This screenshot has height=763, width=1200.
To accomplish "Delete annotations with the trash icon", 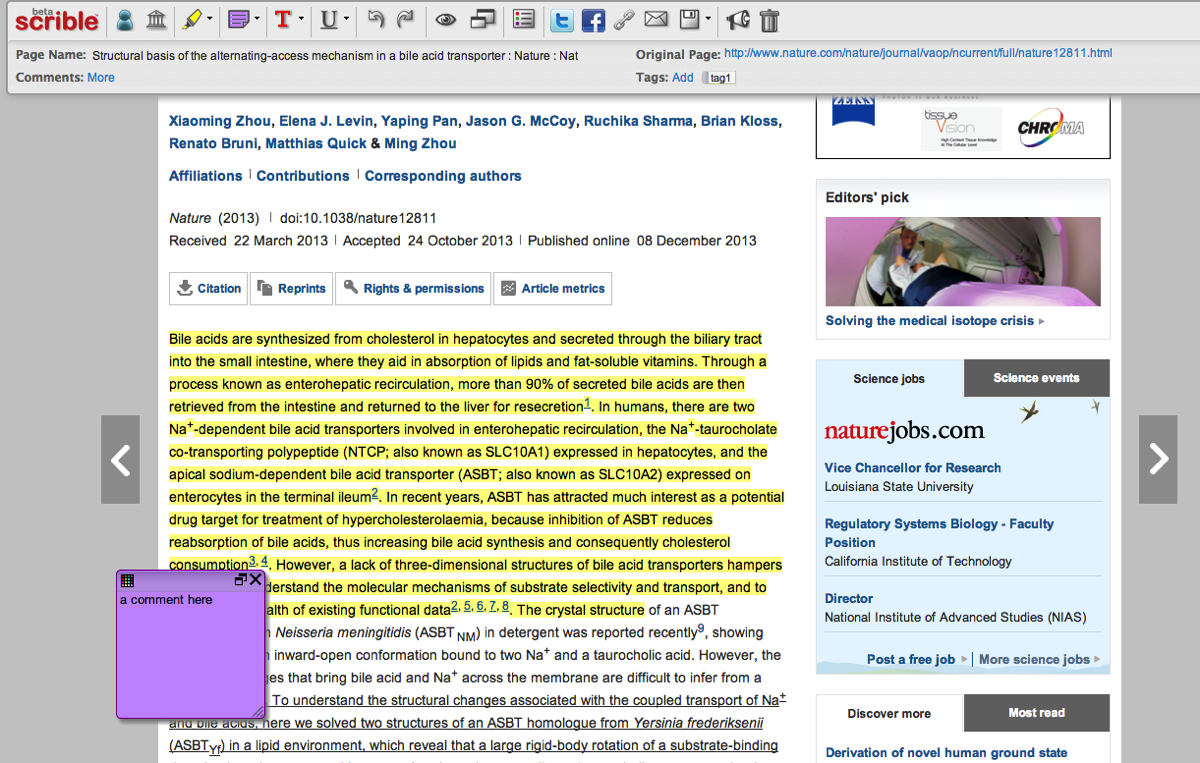I will pyautogui.click(x=769, y=20).
